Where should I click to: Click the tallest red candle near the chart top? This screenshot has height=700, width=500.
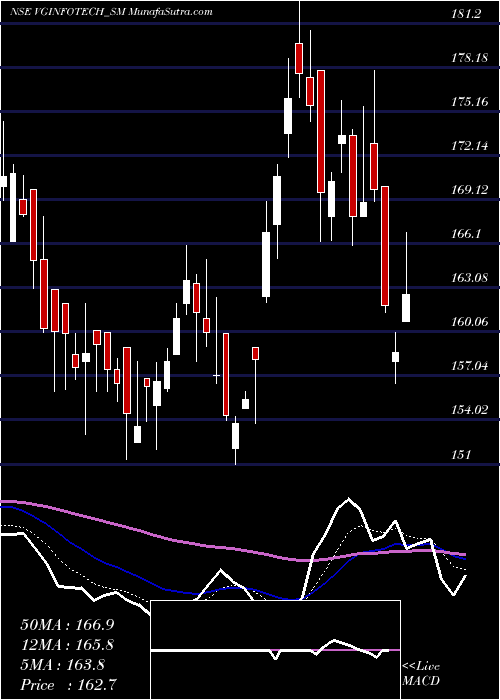[x=321, y=131]
